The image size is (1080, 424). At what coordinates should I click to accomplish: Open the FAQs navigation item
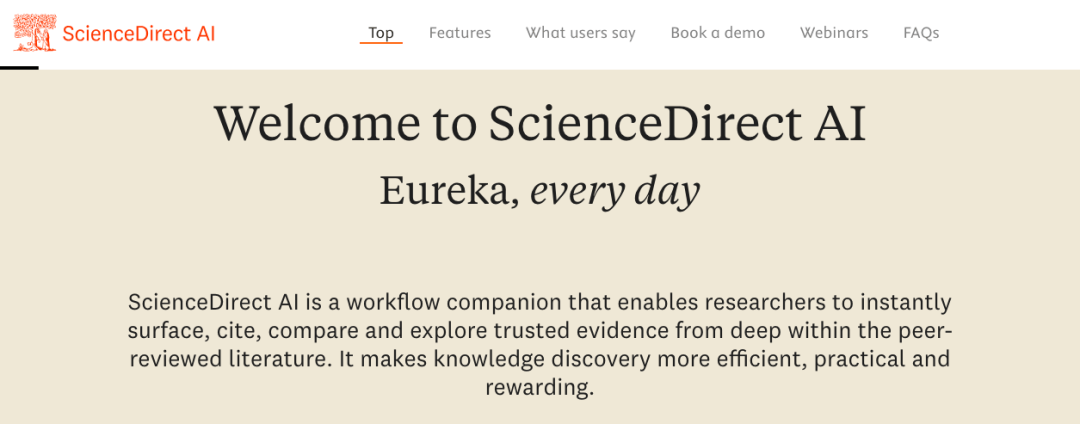[921, 33]
